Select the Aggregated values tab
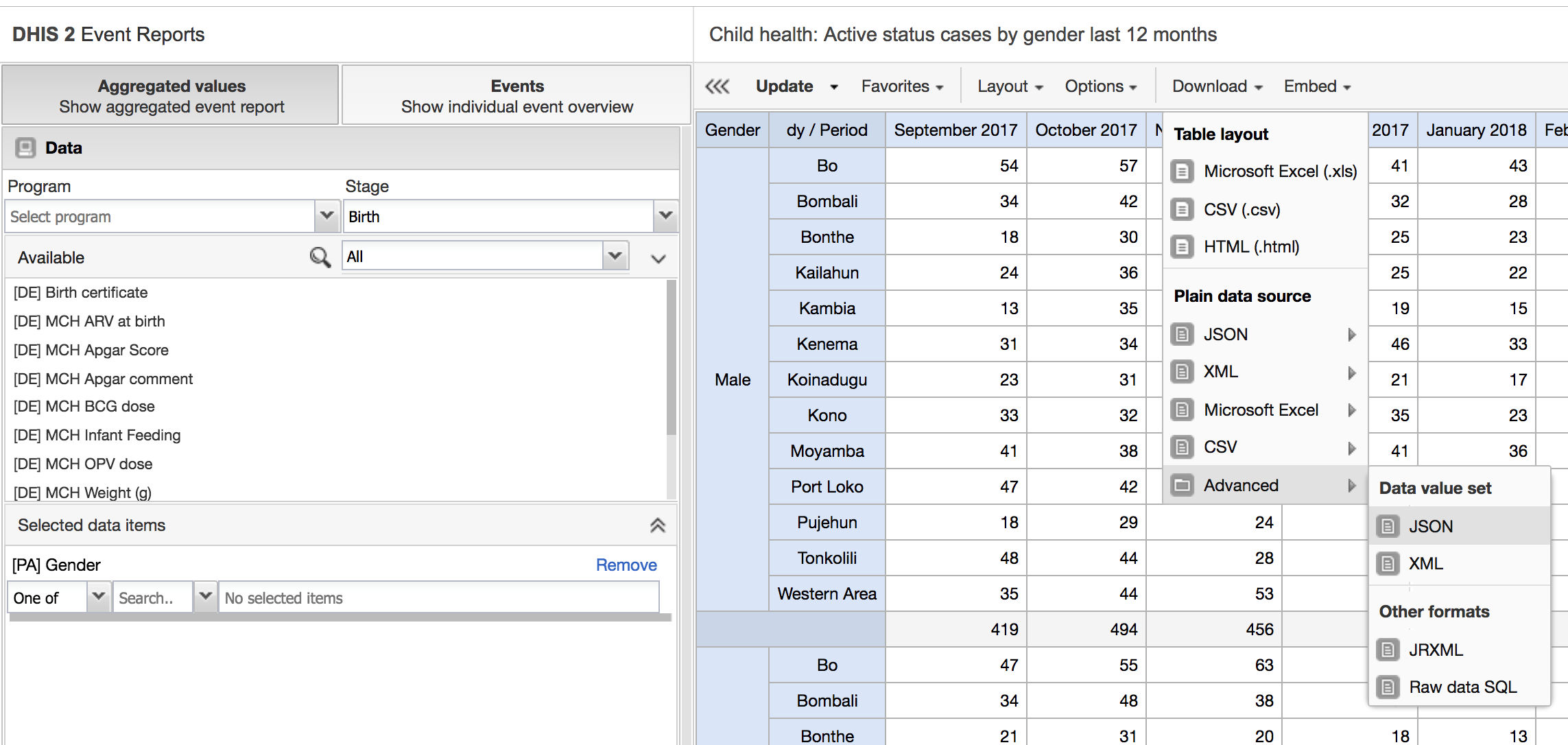The width and height of the screenshot is (1568, 745). [171, 96]
